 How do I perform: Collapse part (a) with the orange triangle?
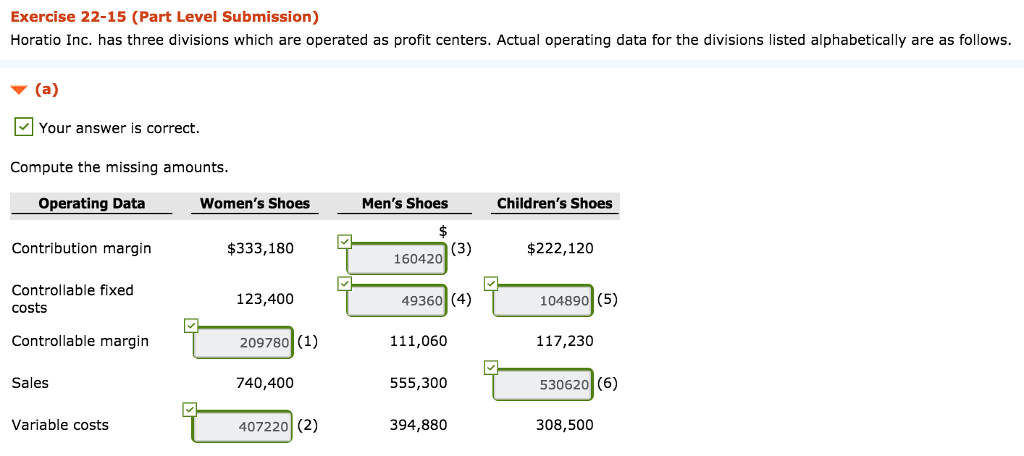pos(18,90)
